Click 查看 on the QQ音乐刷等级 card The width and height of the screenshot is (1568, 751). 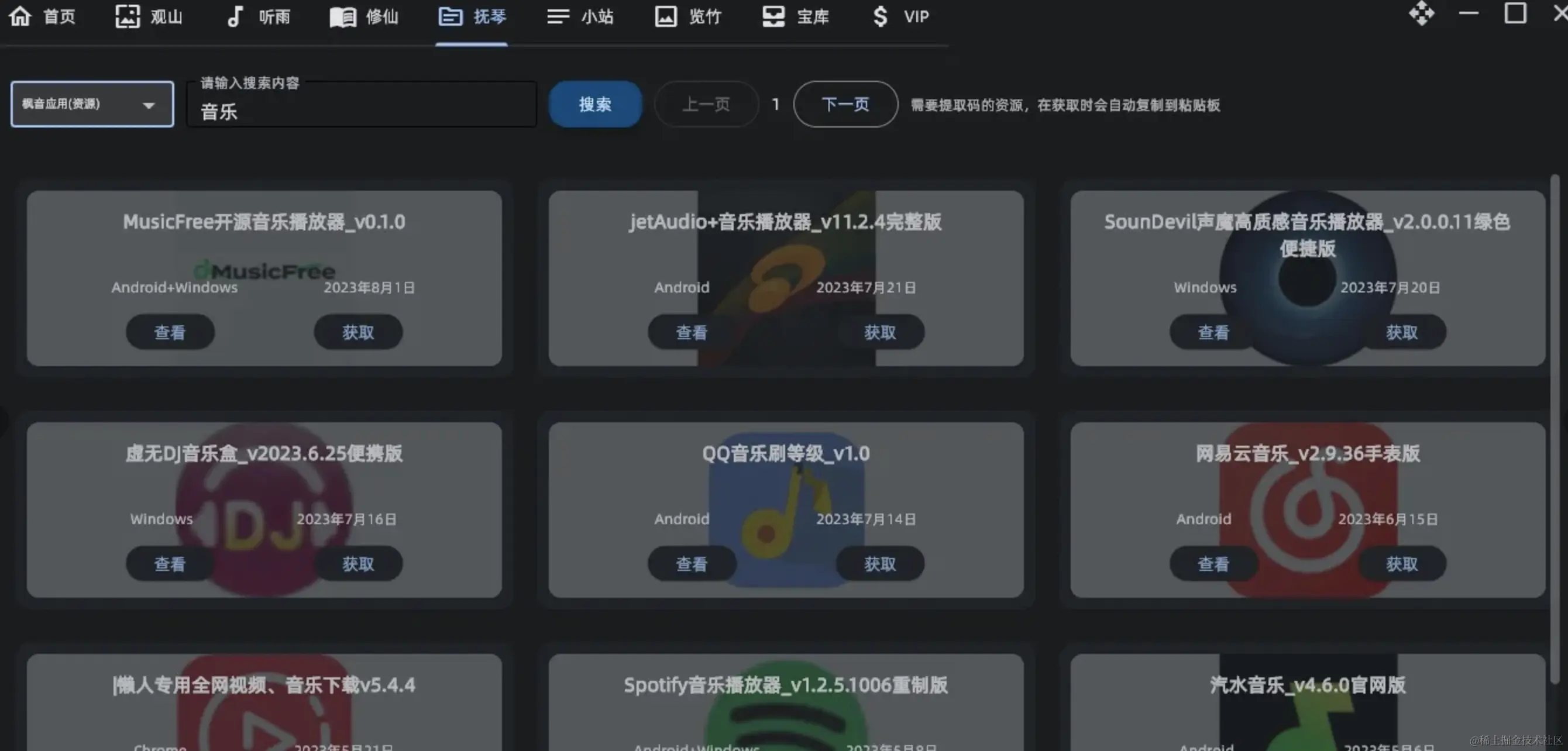coord(692,564)
